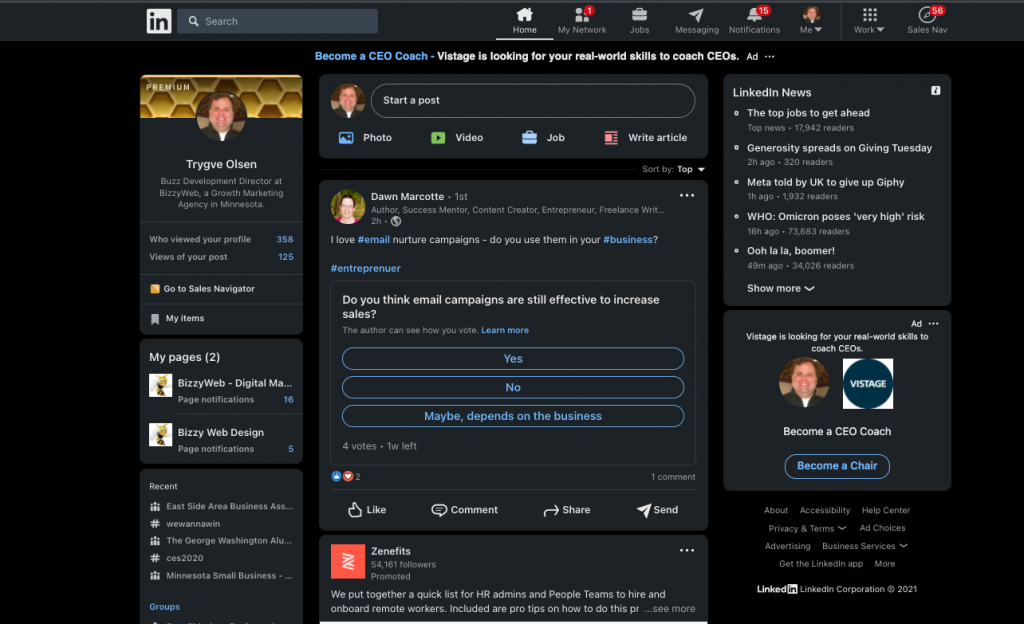Open Bizzy Web Design page
Screen dimensions: 1024x624
click(221, 432)
